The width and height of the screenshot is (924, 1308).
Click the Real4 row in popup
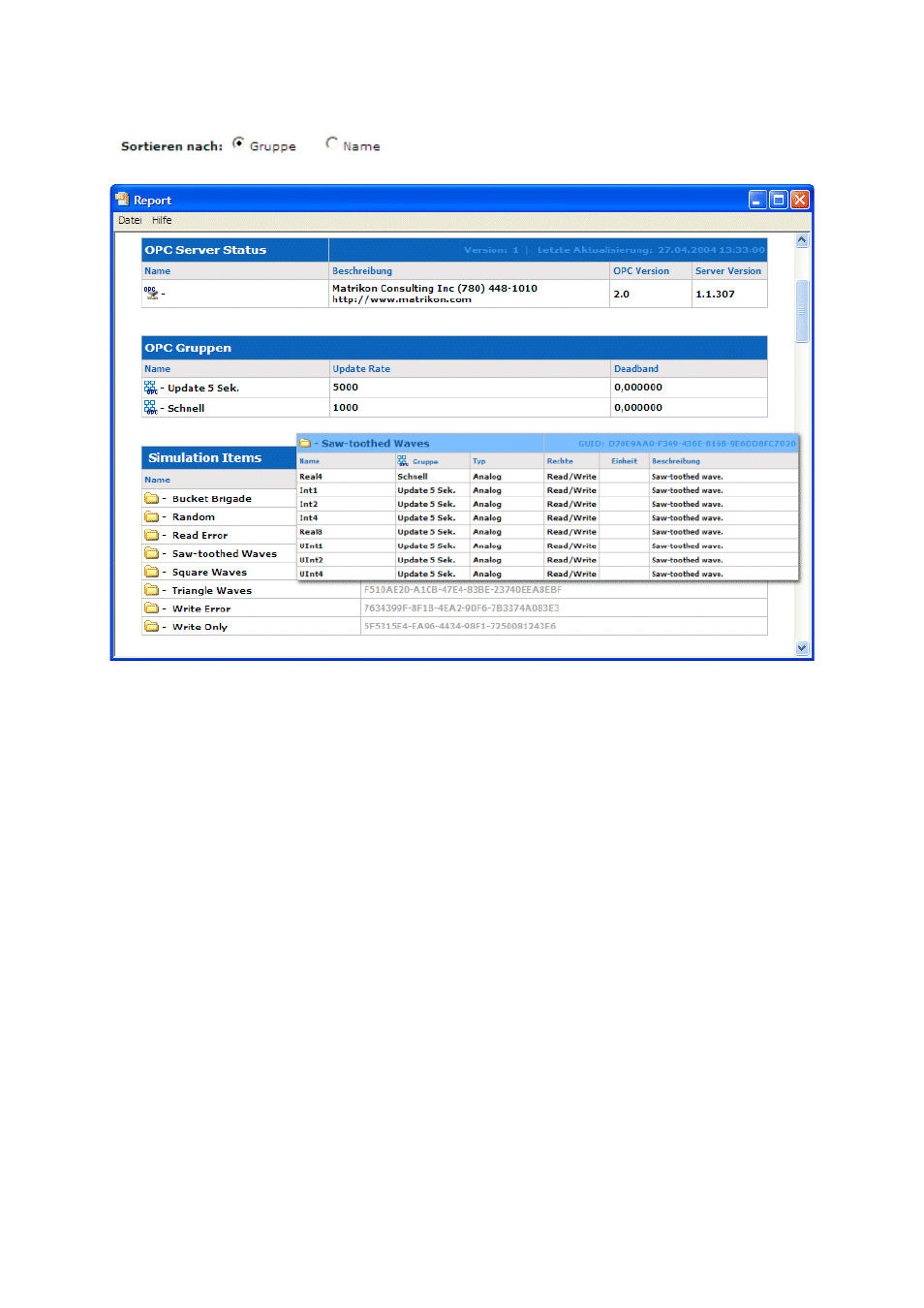[547, 477]
